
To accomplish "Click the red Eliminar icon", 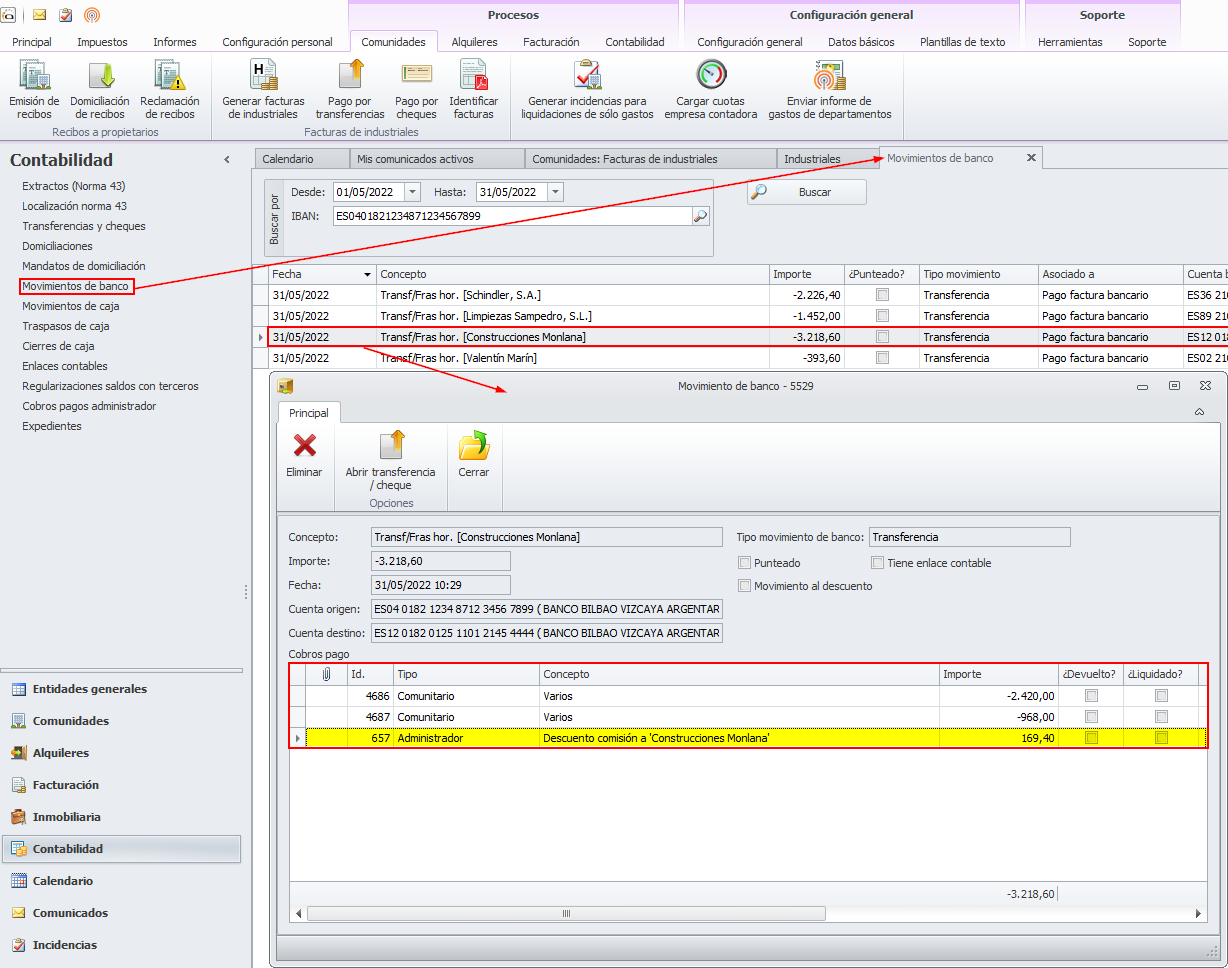I will coord(304,446).
